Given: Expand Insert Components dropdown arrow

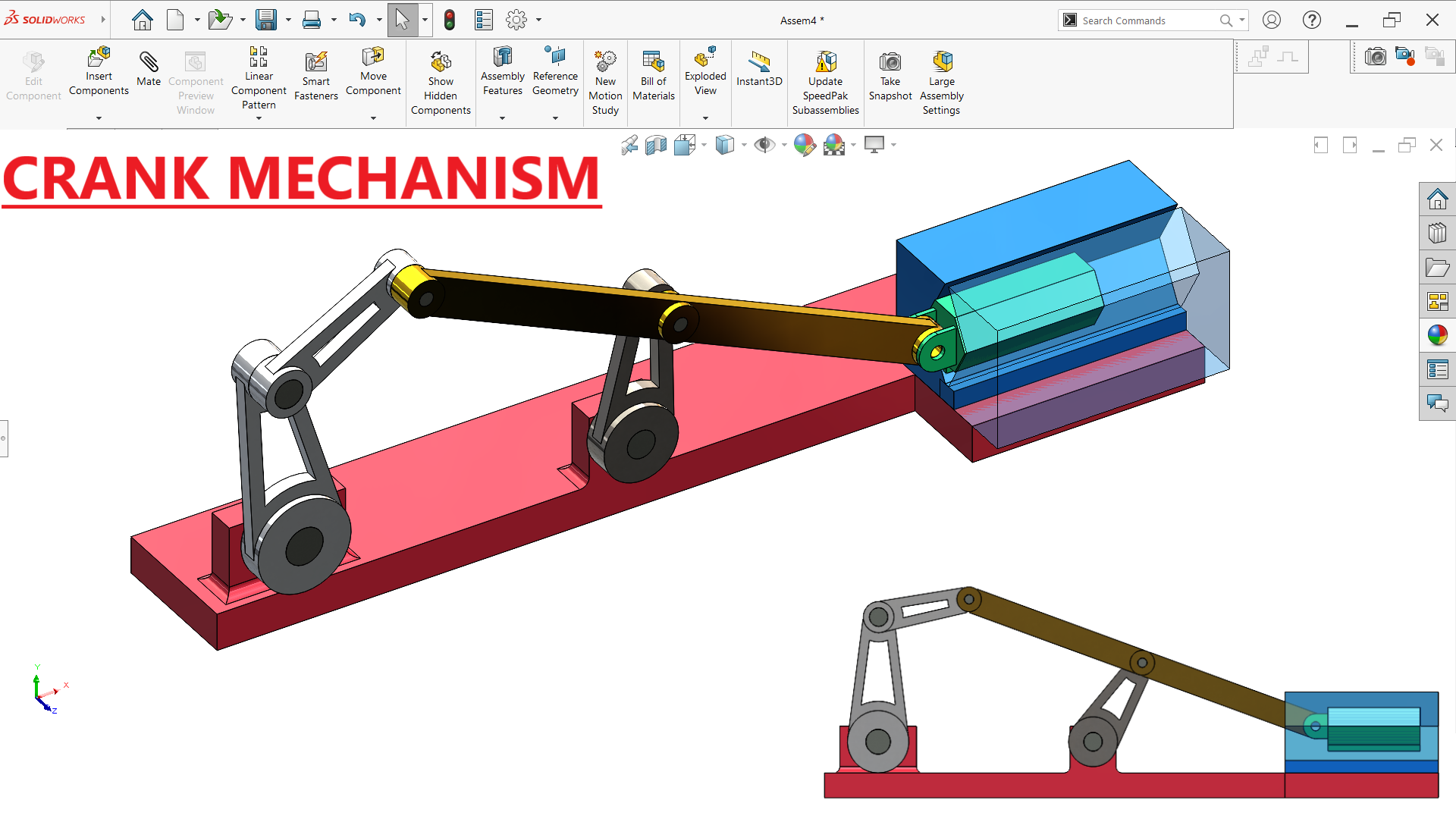Looking at the screenshot, I should pos(99,118).
